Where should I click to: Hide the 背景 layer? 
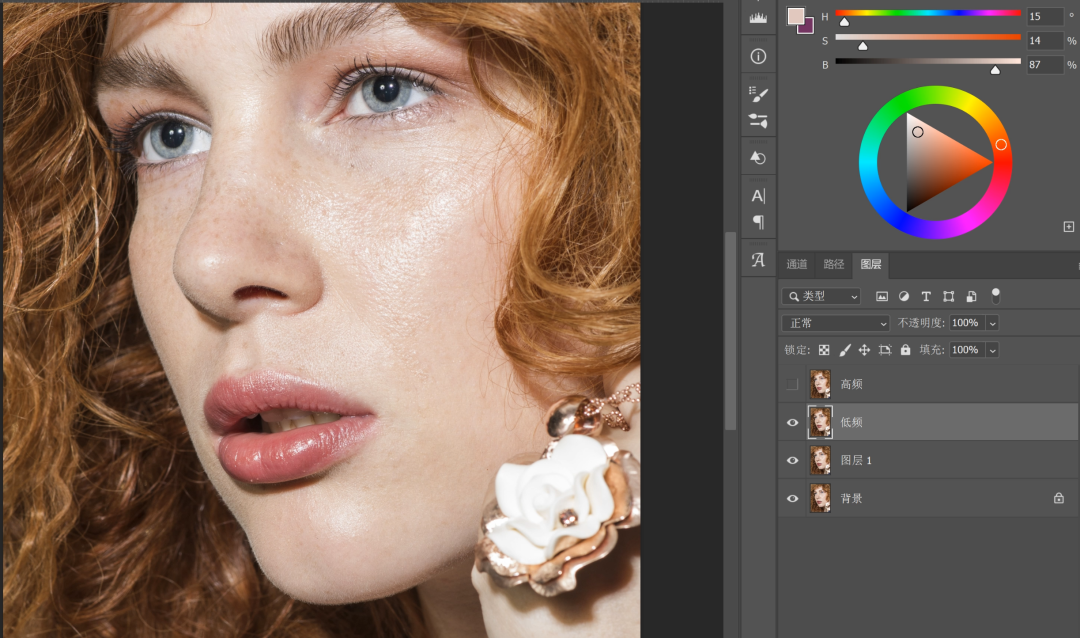pyautogui.click(x=792, y=498)
